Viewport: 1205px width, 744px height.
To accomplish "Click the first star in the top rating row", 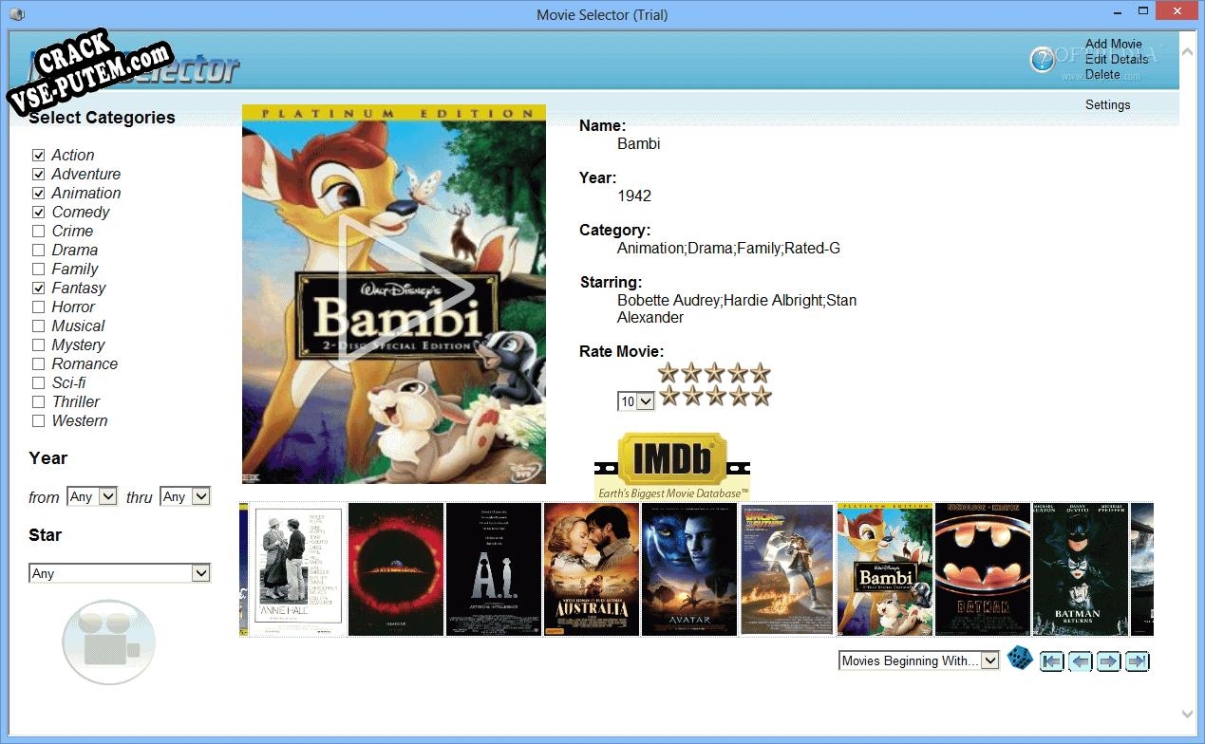I will (x=668, y=373).
